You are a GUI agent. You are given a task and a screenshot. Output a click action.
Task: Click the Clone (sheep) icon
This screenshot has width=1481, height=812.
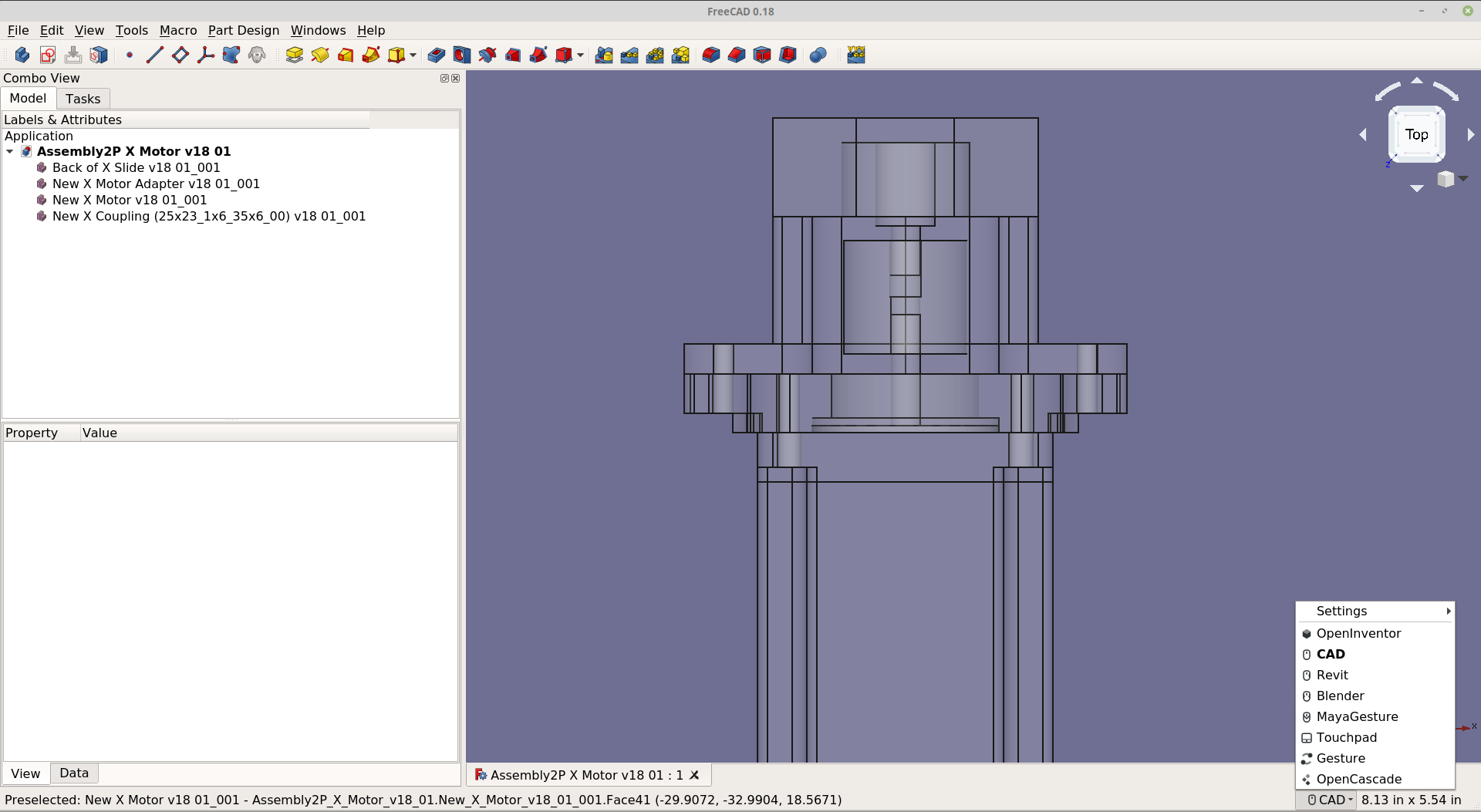pyautogui.click(x=257, y=55)
